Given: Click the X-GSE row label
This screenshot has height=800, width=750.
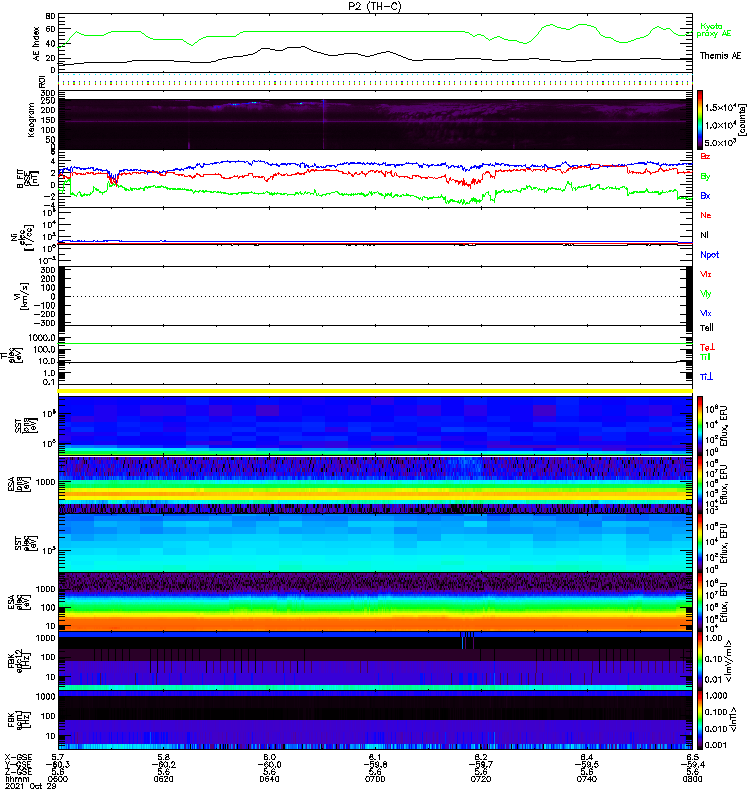Looking at the screenshot, I should (18, 757).
